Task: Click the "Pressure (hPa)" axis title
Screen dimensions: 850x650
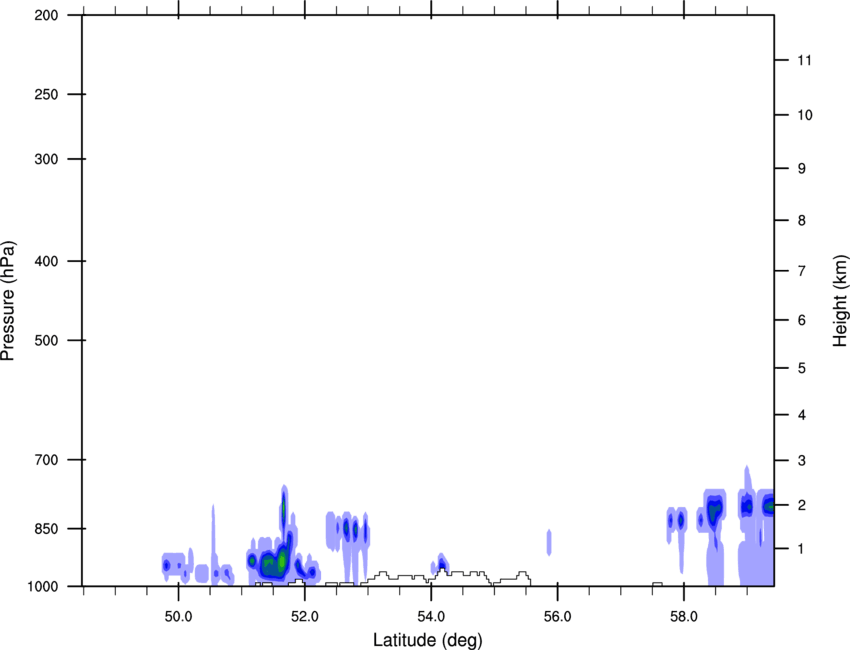Action: pyautogui.click(x=9, y=300)
